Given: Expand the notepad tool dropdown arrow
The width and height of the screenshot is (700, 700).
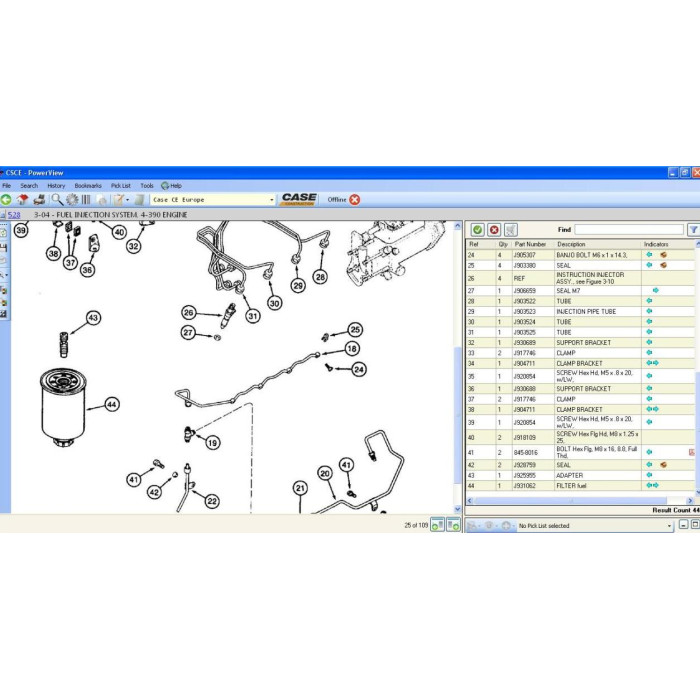Looking at the screenshot, I should point(127,200).
